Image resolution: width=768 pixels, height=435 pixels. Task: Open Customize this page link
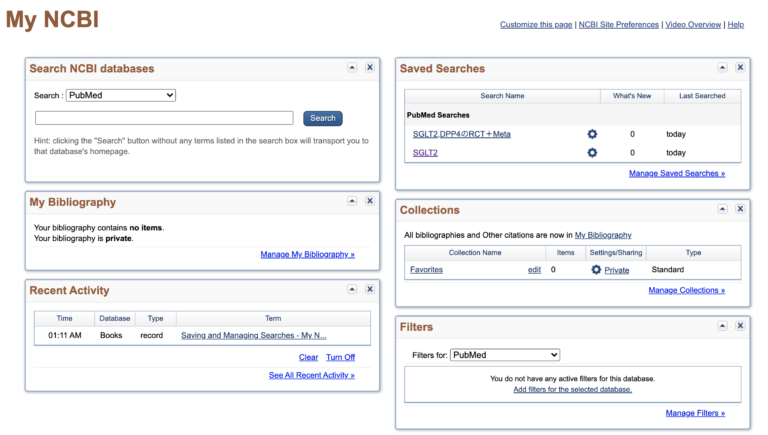[536, 24]
